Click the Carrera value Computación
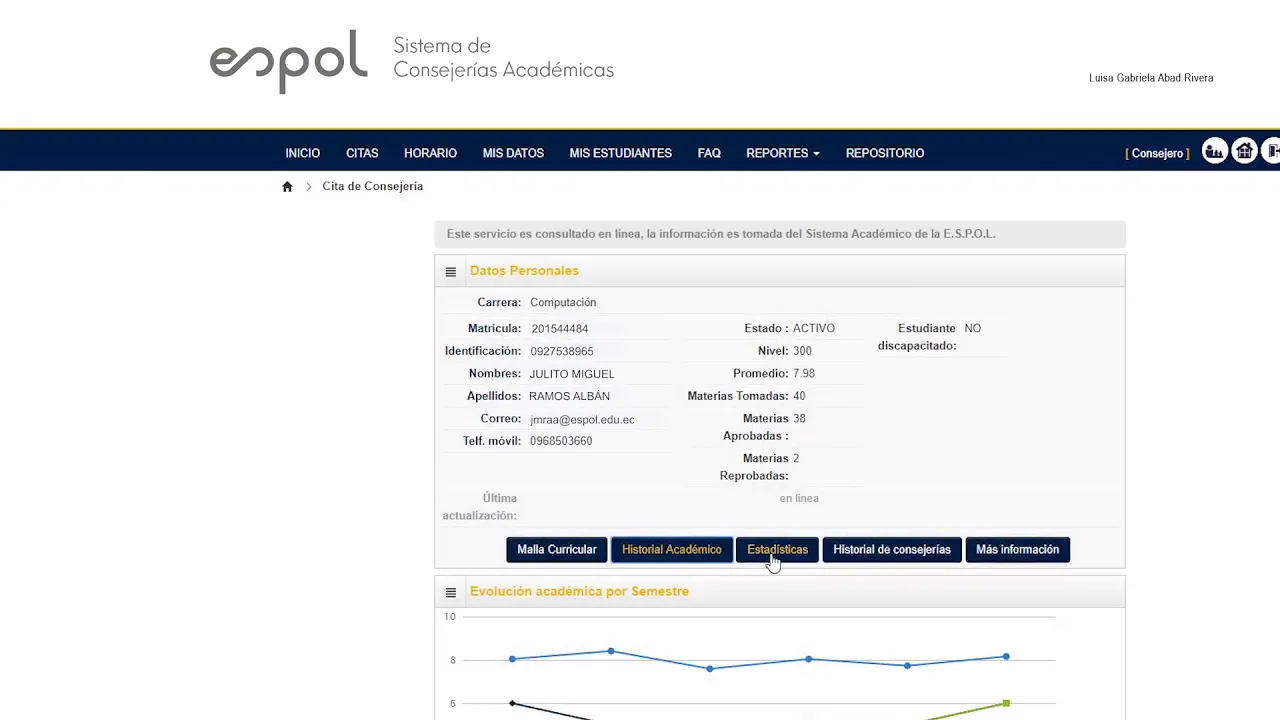The image size is (1280, 720). click(x=563, y=302)
